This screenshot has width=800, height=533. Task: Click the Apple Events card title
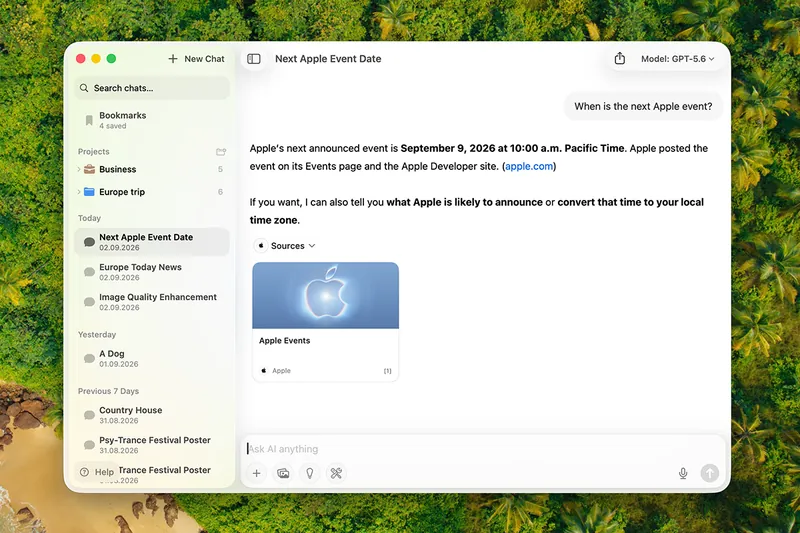[285, 340]
